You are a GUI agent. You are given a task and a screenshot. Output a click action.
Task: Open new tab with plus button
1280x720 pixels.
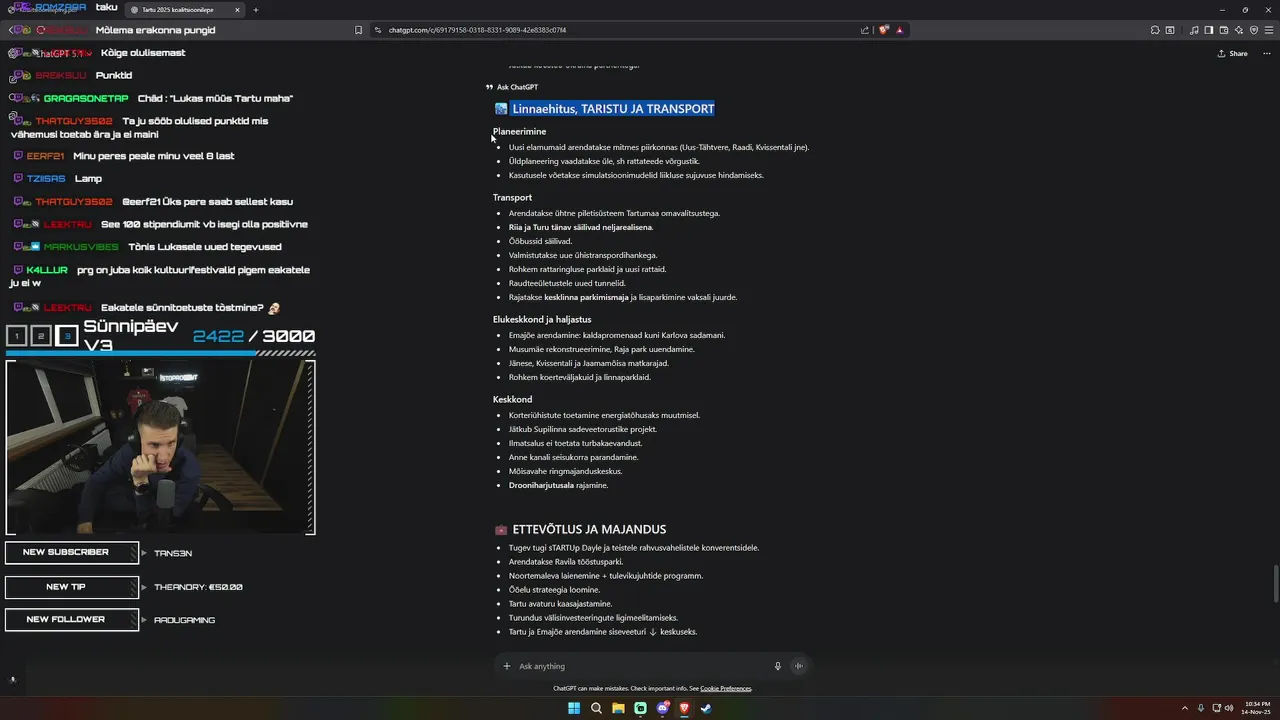[256, 10]
